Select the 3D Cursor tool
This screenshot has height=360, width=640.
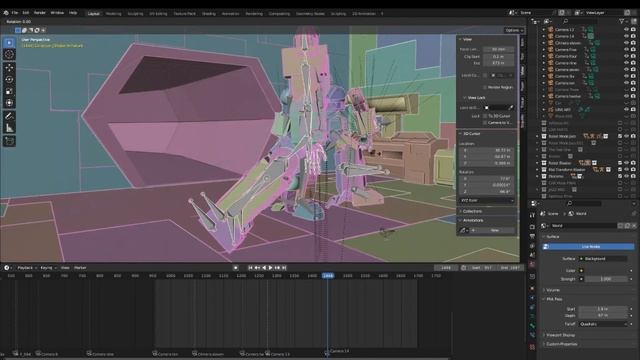click(x=9, y=54)
